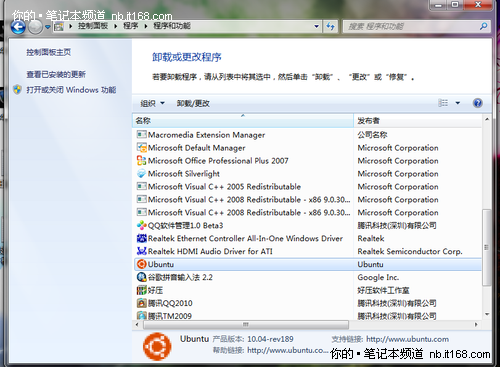This screenshot has width=500, height=367.
Task: Click publisher Realtek Semiconductor Corp.
Action: tap(410, 251)
